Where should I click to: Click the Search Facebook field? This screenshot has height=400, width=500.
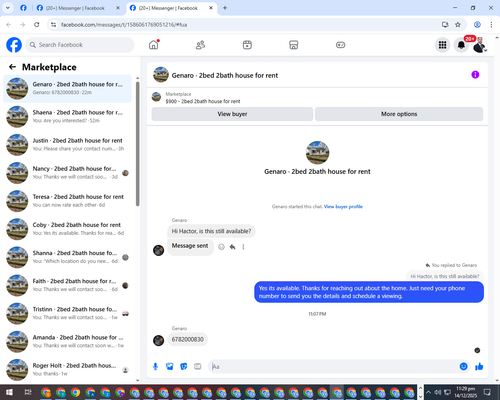[x=80, y=45]
